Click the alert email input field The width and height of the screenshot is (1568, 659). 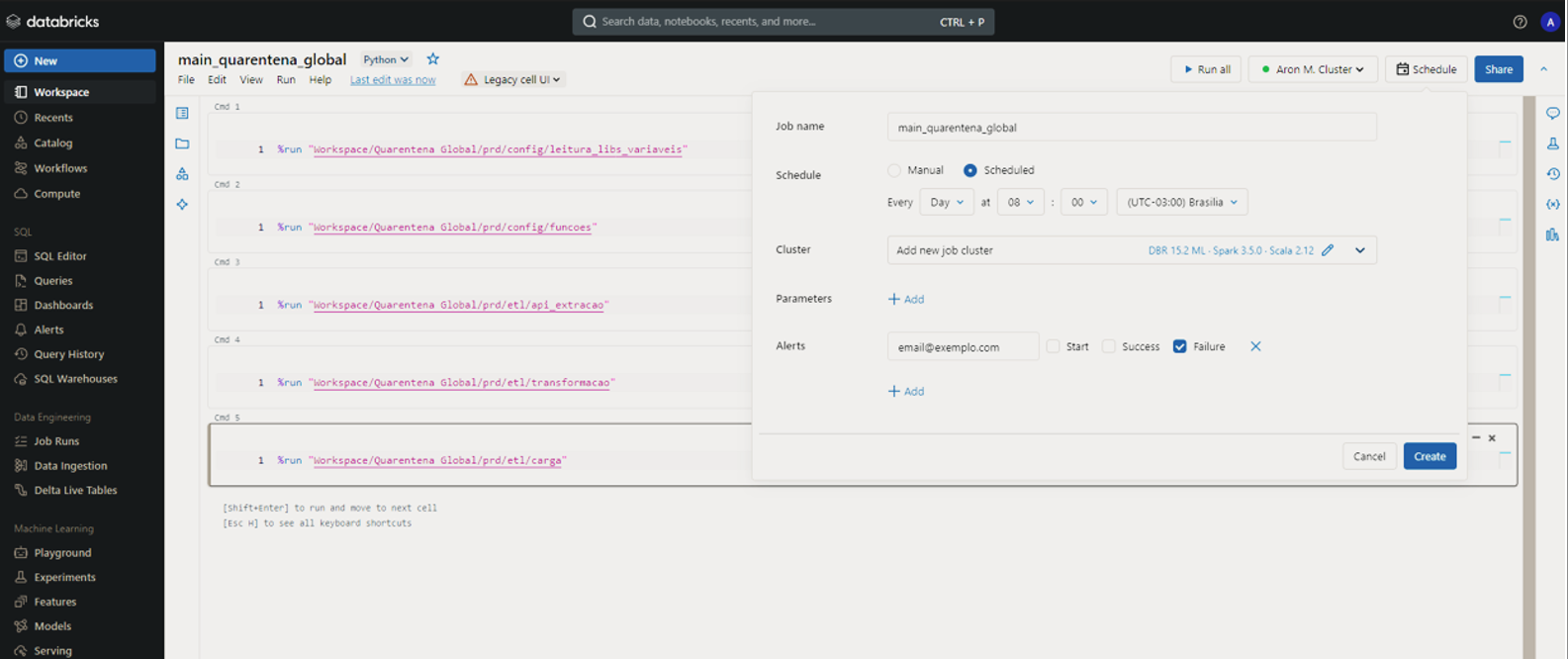point(963,346)
